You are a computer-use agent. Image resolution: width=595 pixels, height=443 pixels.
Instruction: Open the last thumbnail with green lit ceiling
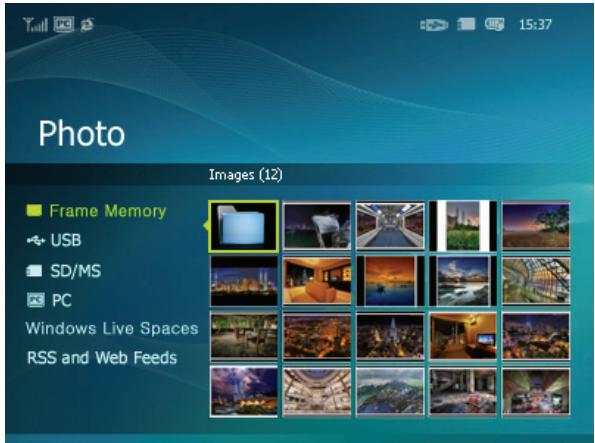[536, 392]
